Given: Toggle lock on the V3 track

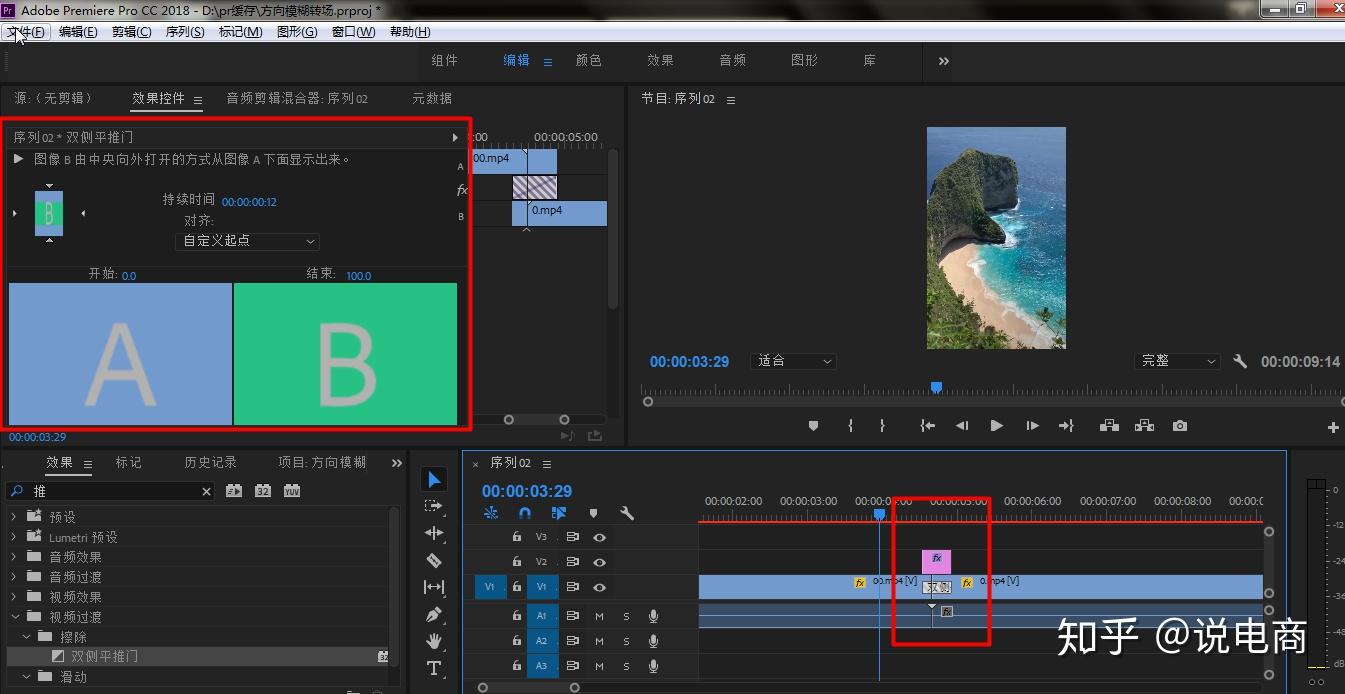Looking at the screenshot, I should click(x=517, y=537).
